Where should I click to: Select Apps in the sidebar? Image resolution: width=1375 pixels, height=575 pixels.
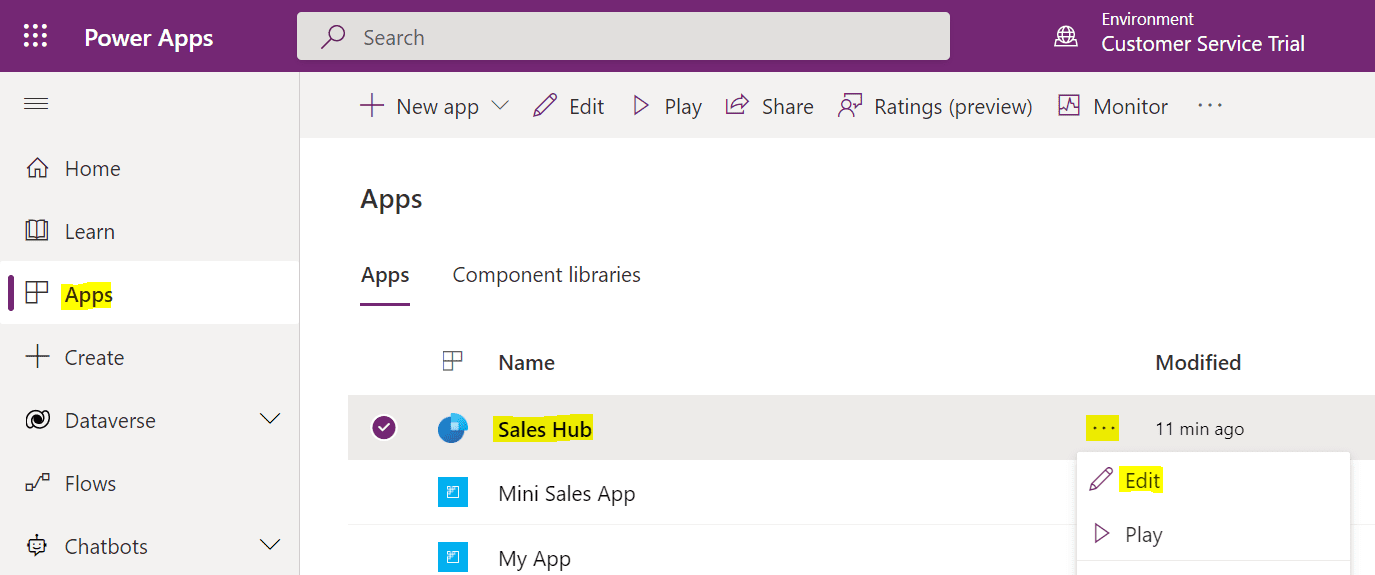[x=149, y=295]
